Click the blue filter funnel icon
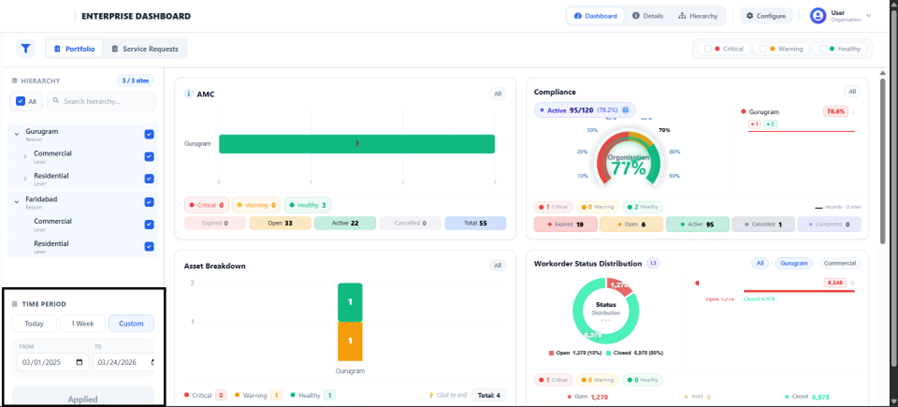 point(26,49)
